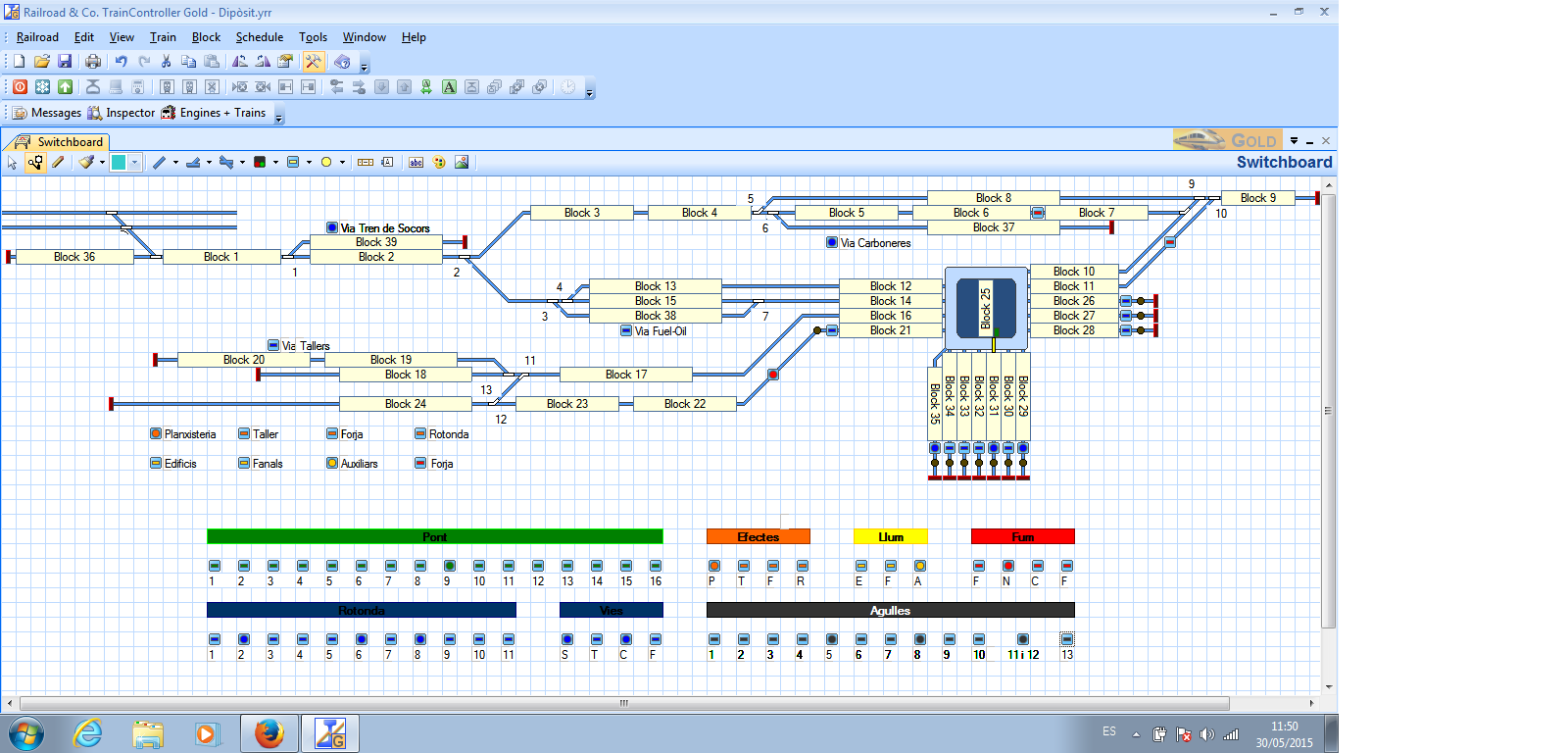The image size is (1568, 753).
Task: Toggle the Planxisteria switch
Action: pyautogui.click(x=156, y=433)
